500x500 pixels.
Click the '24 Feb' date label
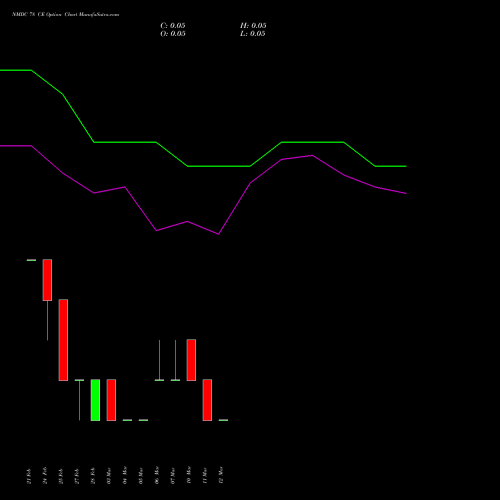click(x=45, y=475)
